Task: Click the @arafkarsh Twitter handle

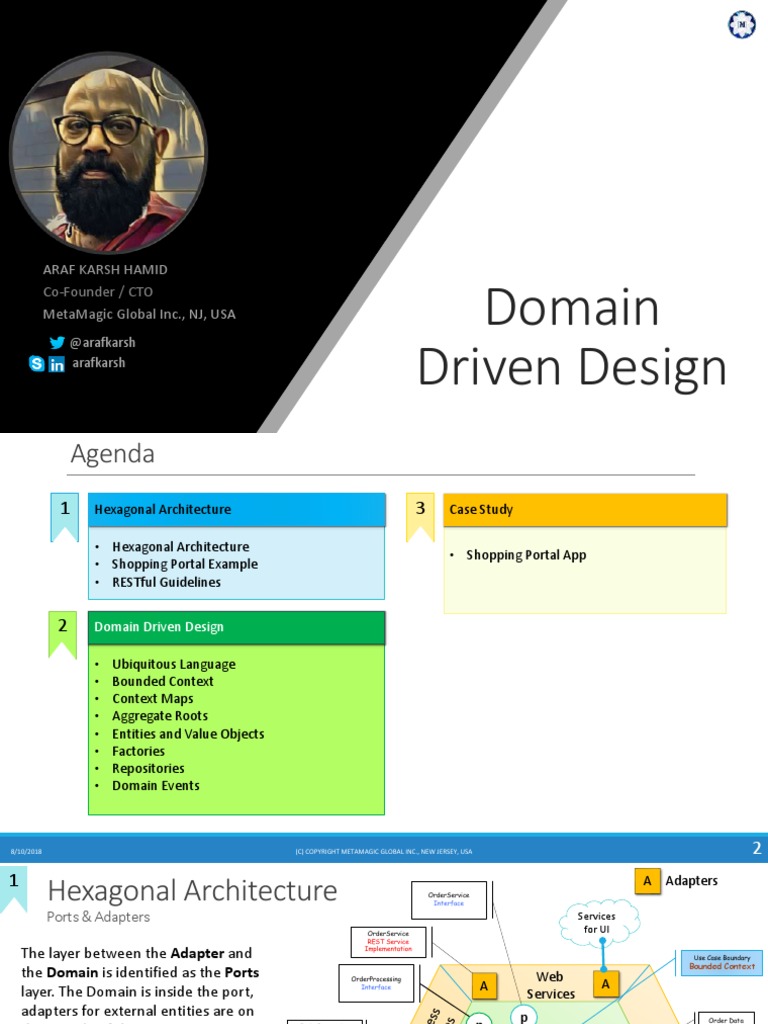Action: coord(103,342)
